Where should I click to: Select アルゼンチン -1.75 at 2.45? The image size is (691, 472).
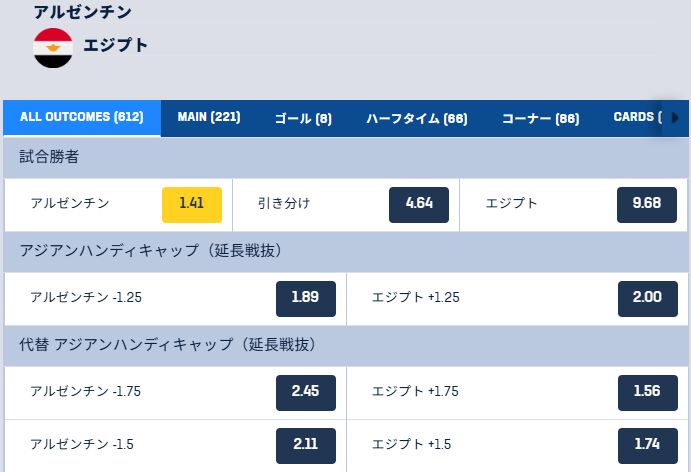tap(306, 393)
